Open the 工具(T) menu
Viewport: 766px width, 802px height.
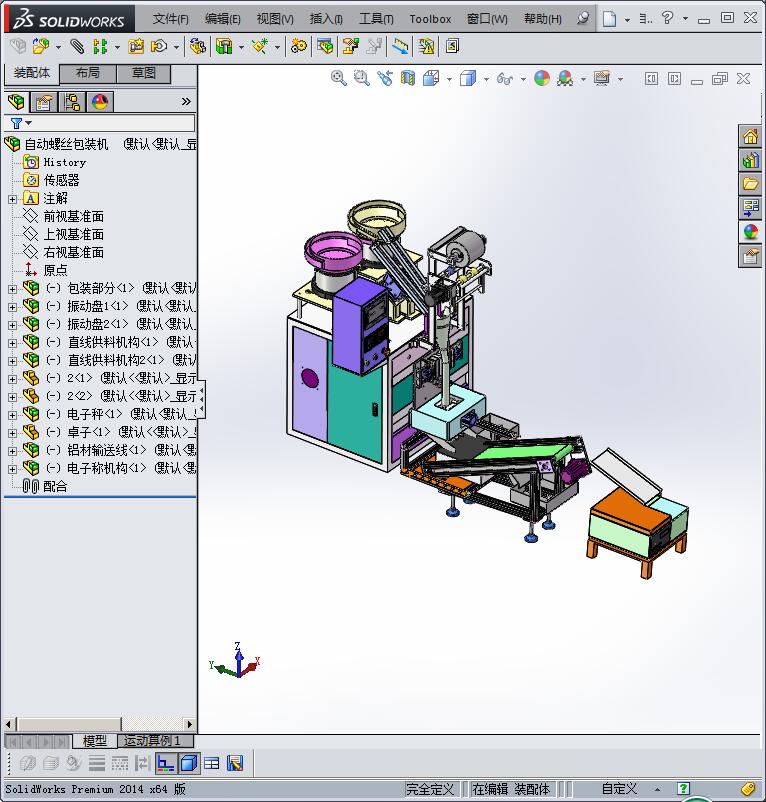[x=376, y=19]
